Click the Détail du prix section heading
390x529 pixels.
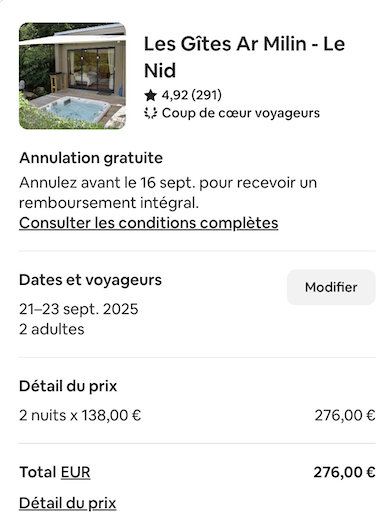click(68, 386)
